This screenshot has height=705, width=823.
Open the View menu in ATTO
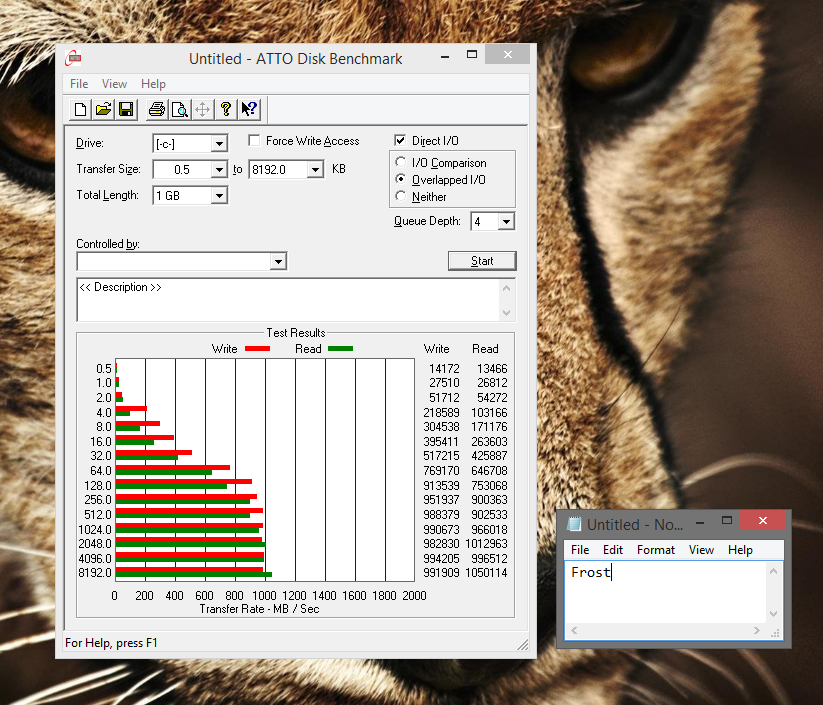(x=114, y=84)
